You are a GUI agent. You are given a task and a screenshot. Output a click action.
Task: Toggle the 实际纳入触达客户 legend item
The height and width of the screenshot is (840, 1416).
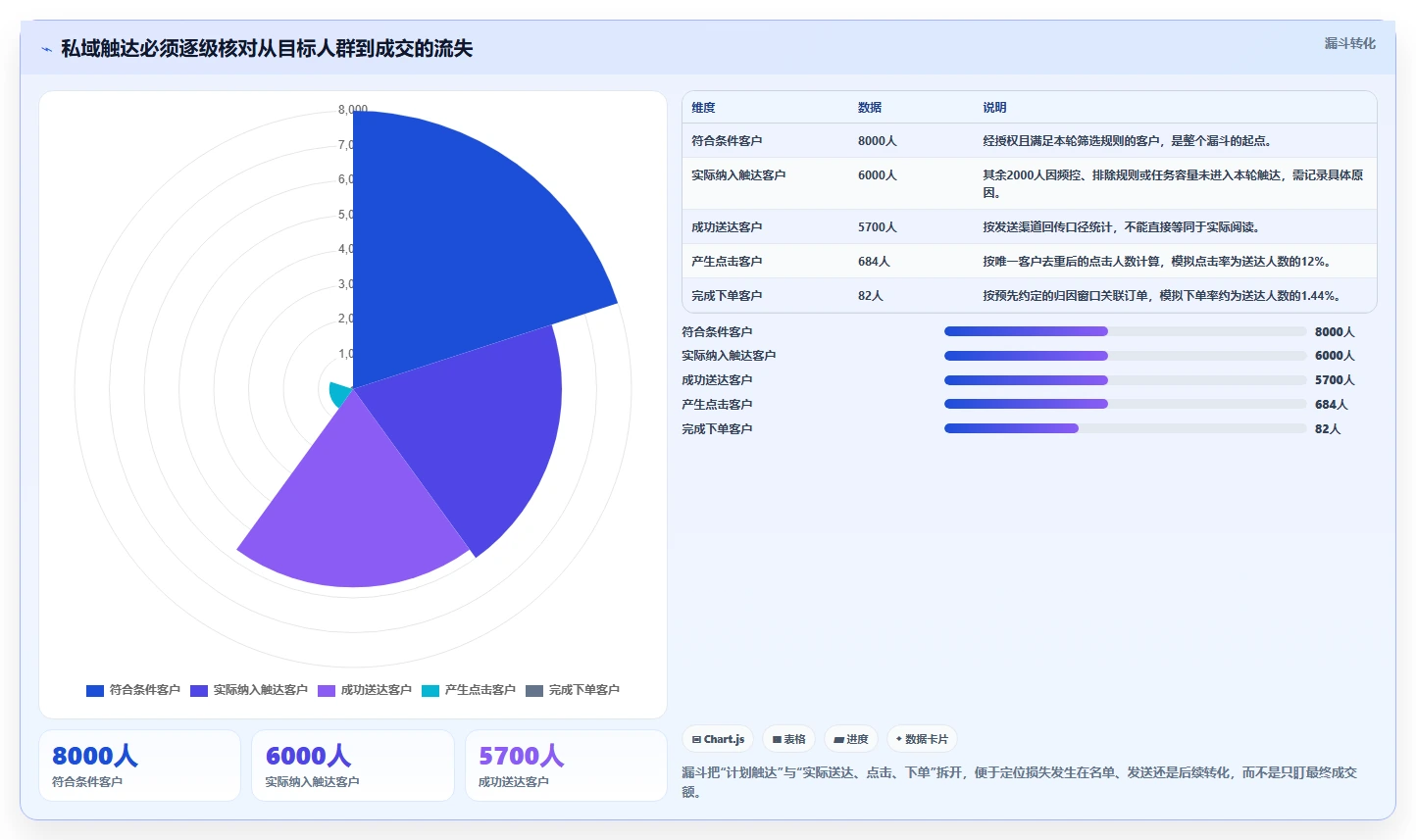tap(249, 690)
